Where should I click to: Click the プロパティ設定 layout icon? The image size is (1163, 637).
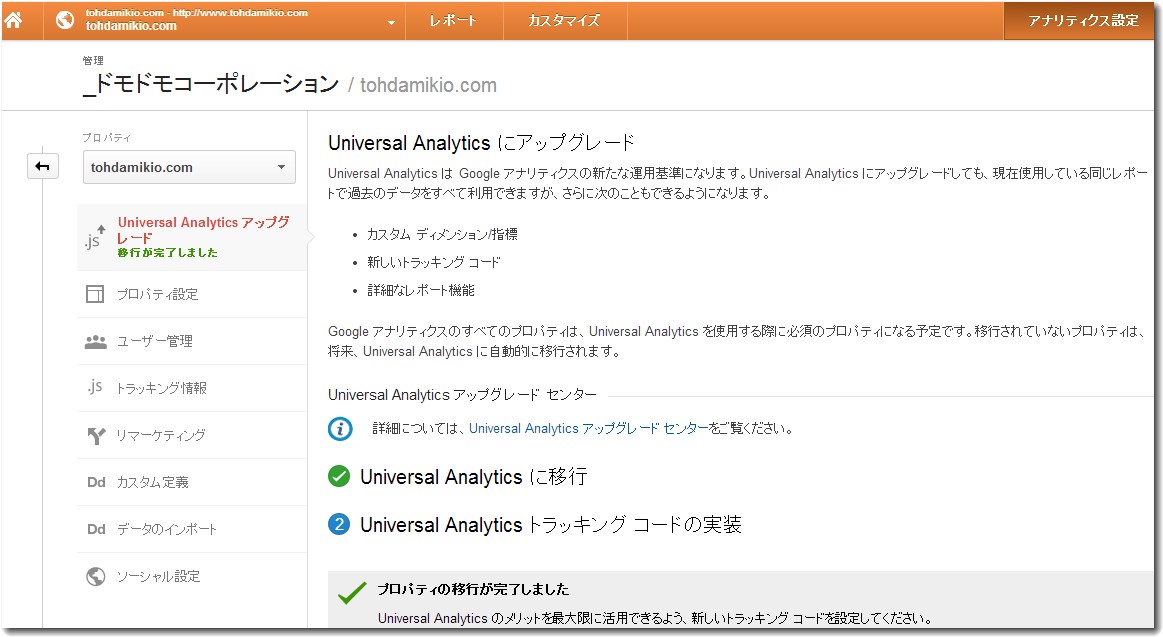point(95,294)
